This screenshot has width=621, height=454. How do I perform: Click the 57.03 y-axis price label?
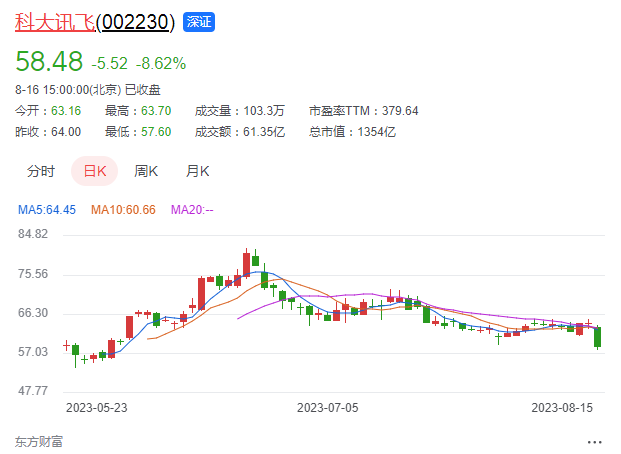pos(33,352)
